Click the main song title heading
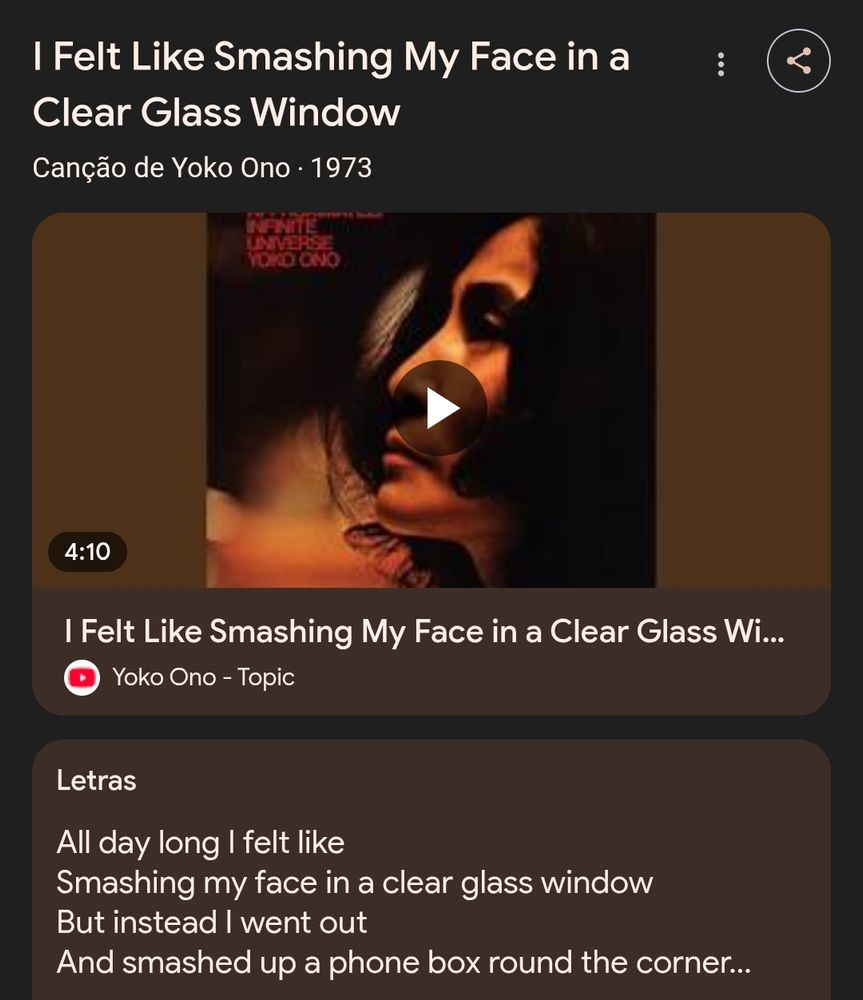 coord(331,84)
